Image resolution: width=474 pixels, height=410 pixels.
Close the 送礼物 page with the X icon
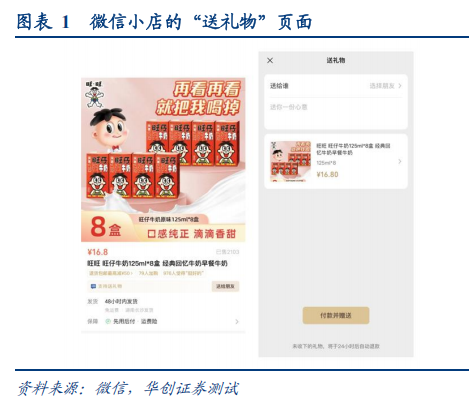pyautogui.click(x=270, y=60)
